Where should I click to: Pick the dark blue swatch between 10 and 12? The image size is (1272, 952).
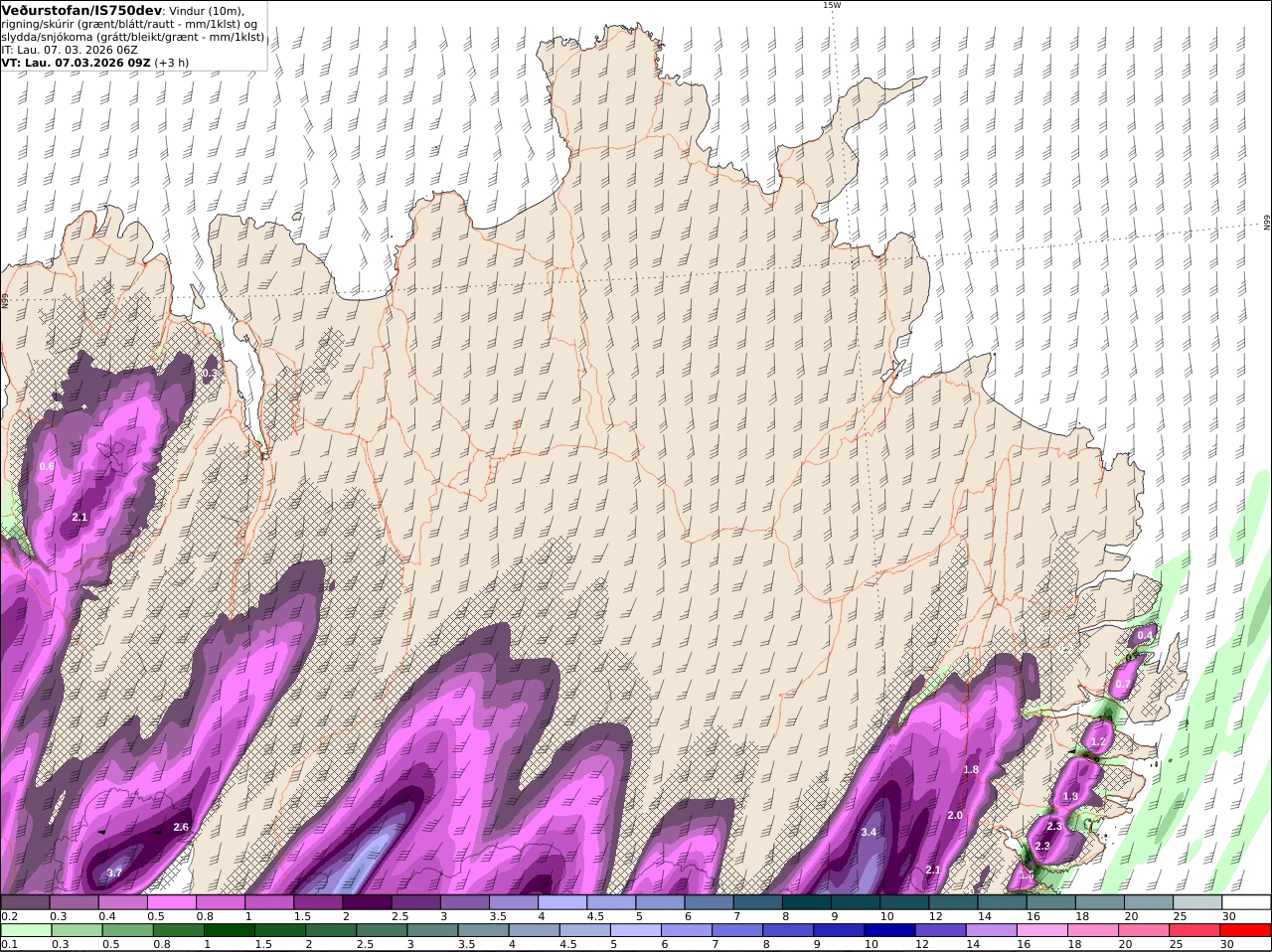904,931
